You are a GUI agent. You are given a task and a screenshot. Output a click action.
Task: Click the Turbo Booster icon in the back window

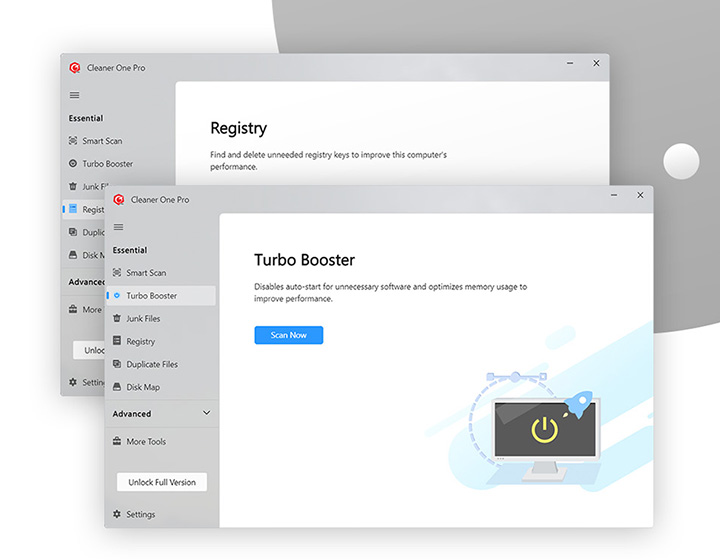point(73,164)
